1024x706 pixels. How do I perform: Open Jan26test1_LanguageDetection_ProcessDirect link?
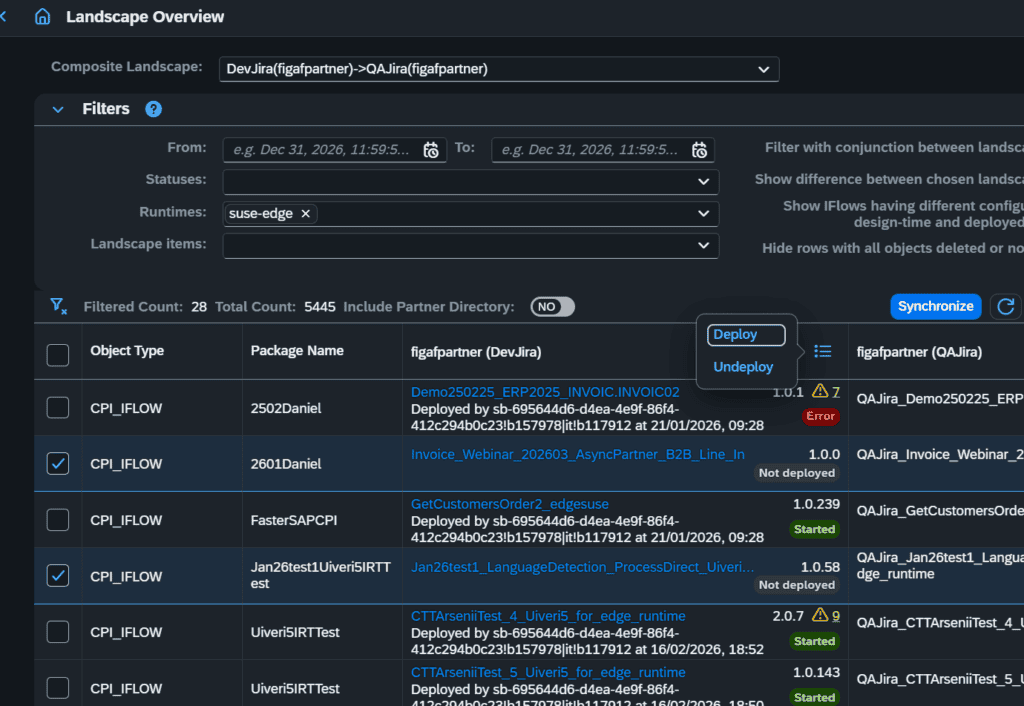[583, 567]
